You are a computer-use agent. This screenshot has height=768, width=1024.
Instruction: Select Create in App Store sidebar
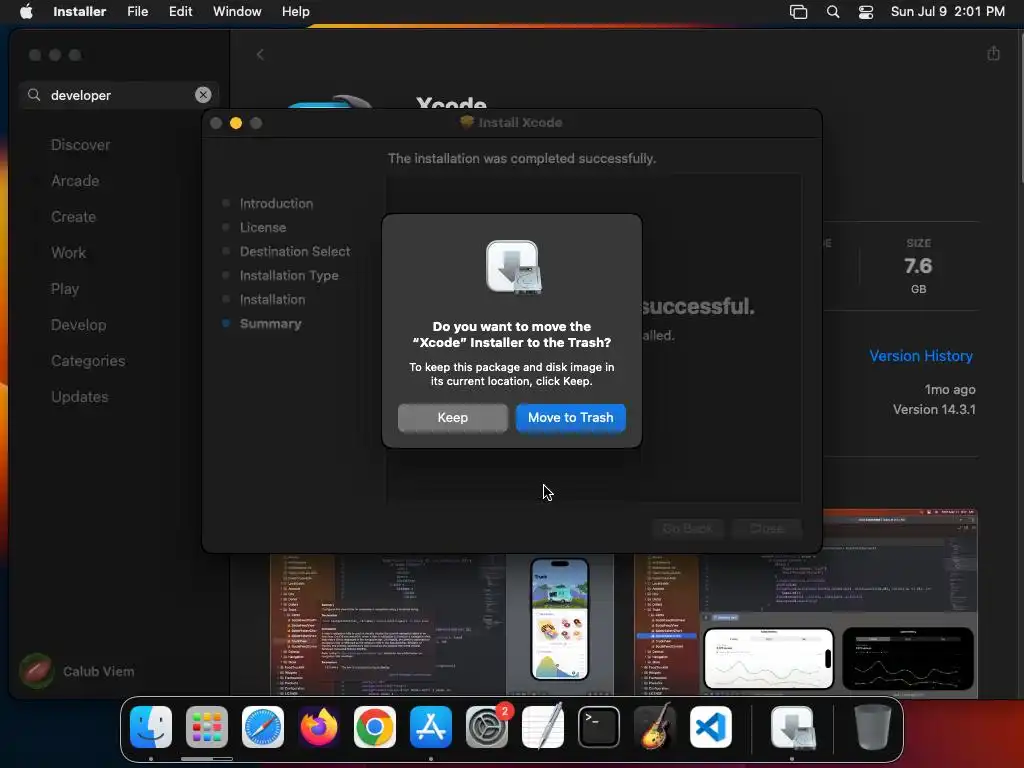[73, 217]
